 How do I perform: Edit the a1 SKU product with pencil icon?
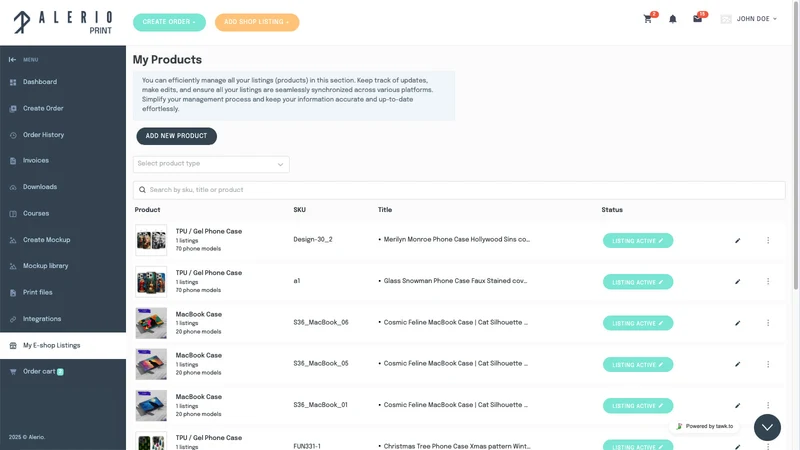coord(737,282)
